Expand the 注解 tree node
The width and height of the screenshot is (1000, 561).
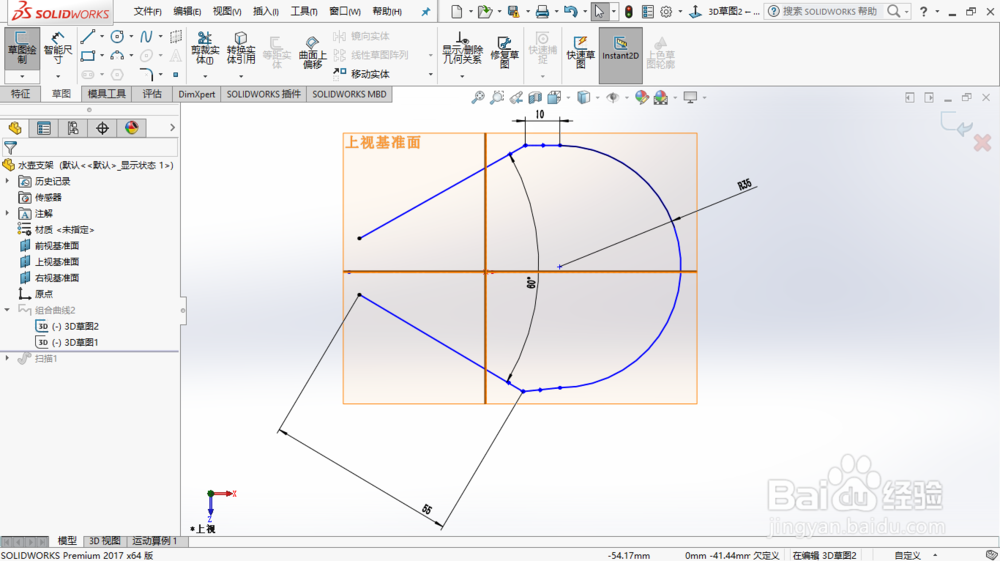point(8,213)
